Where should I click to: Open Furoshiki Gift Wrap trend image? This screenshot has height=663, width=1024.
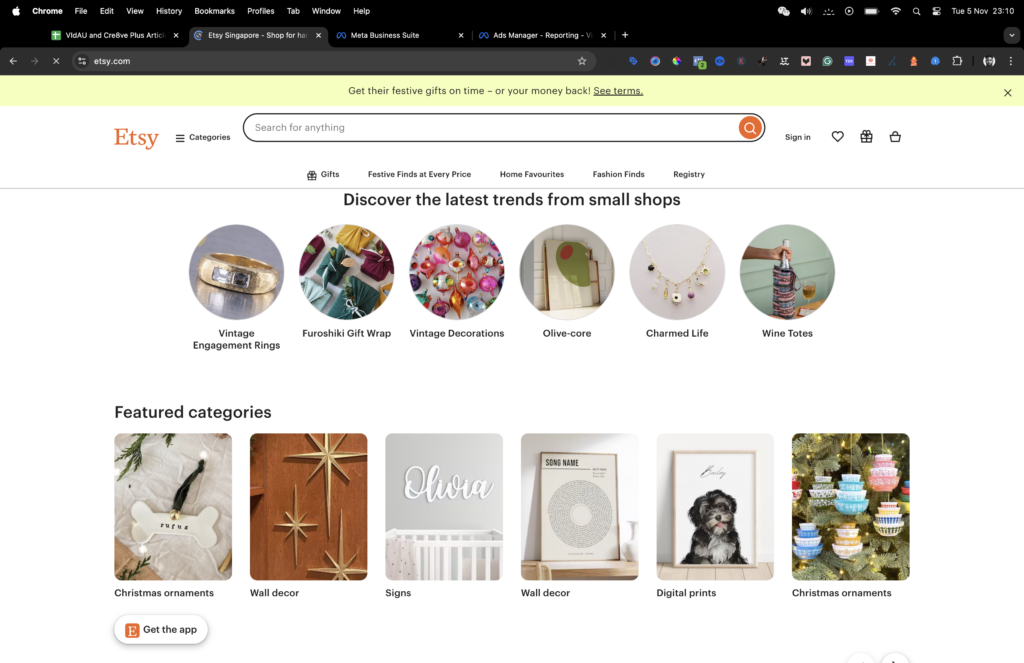[x=346, y=272]
